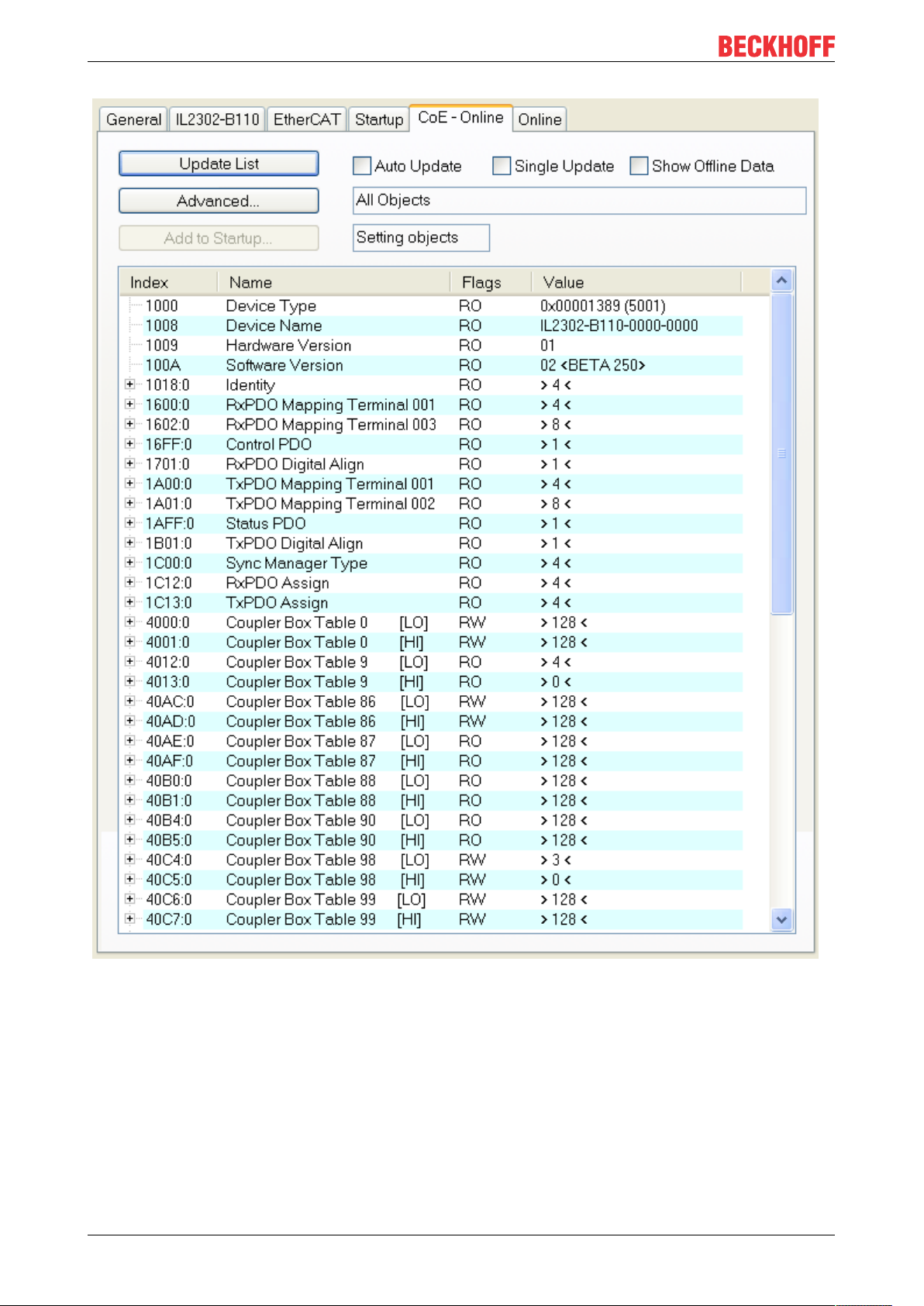
Task: Select 40AE:0 Coupler Box Table 87 row
Action: [x=432, y=741]
